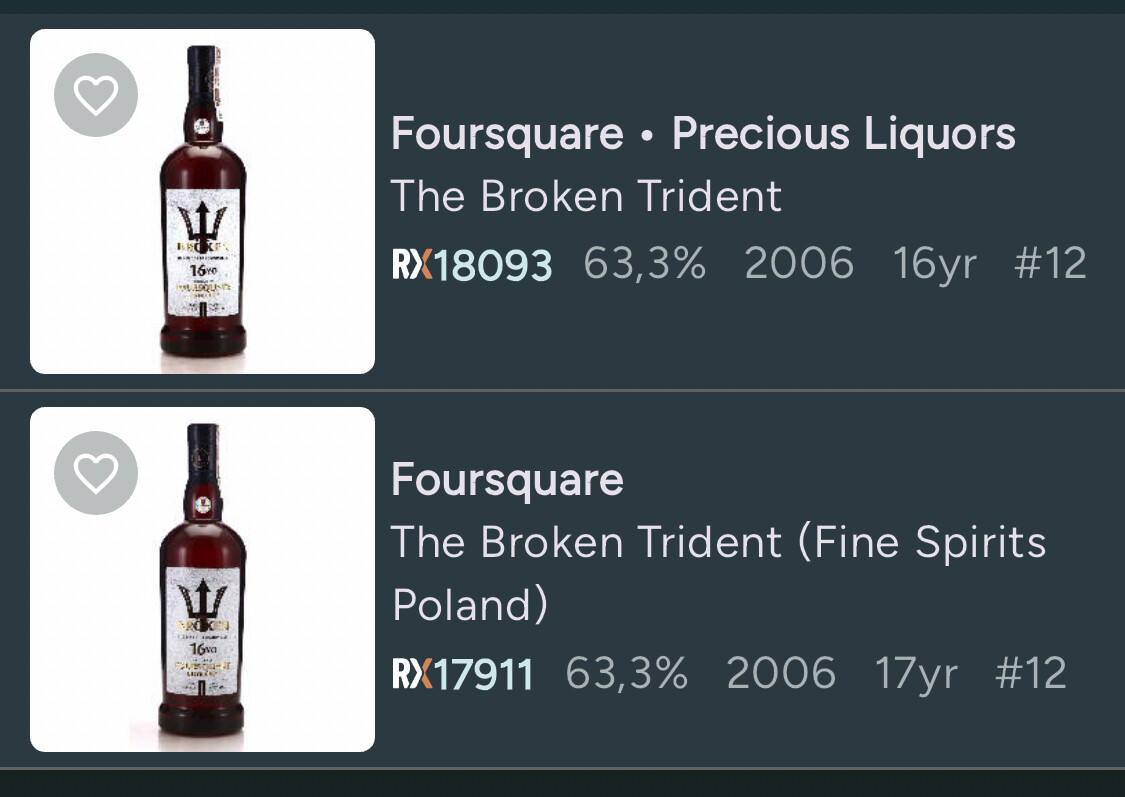Open the Foursquare • Precious Liquors title
1125x797 pixels.
pyautogui.click(x=703, y=134)
